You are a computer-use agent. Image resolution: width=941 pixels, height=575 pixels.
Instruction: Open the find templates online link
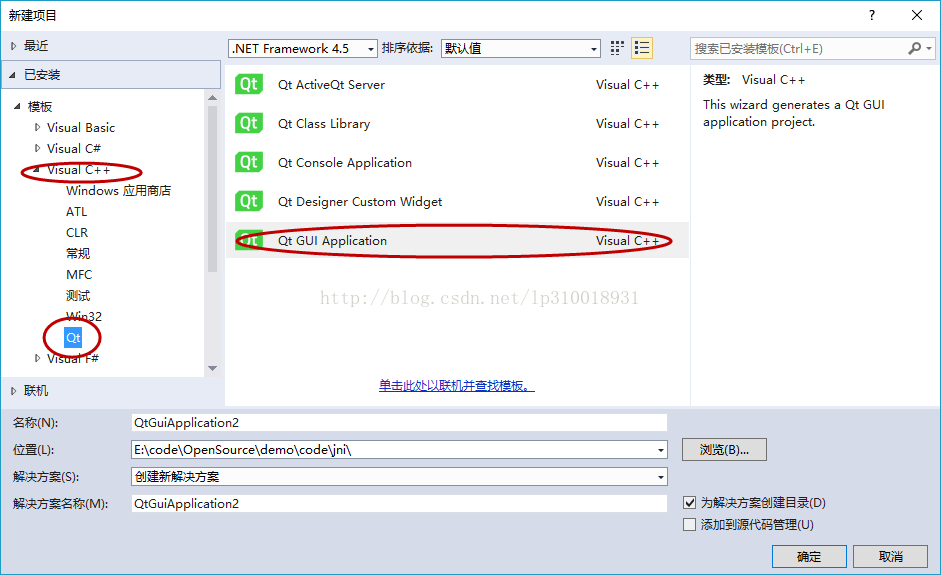(x=457, y=385)
